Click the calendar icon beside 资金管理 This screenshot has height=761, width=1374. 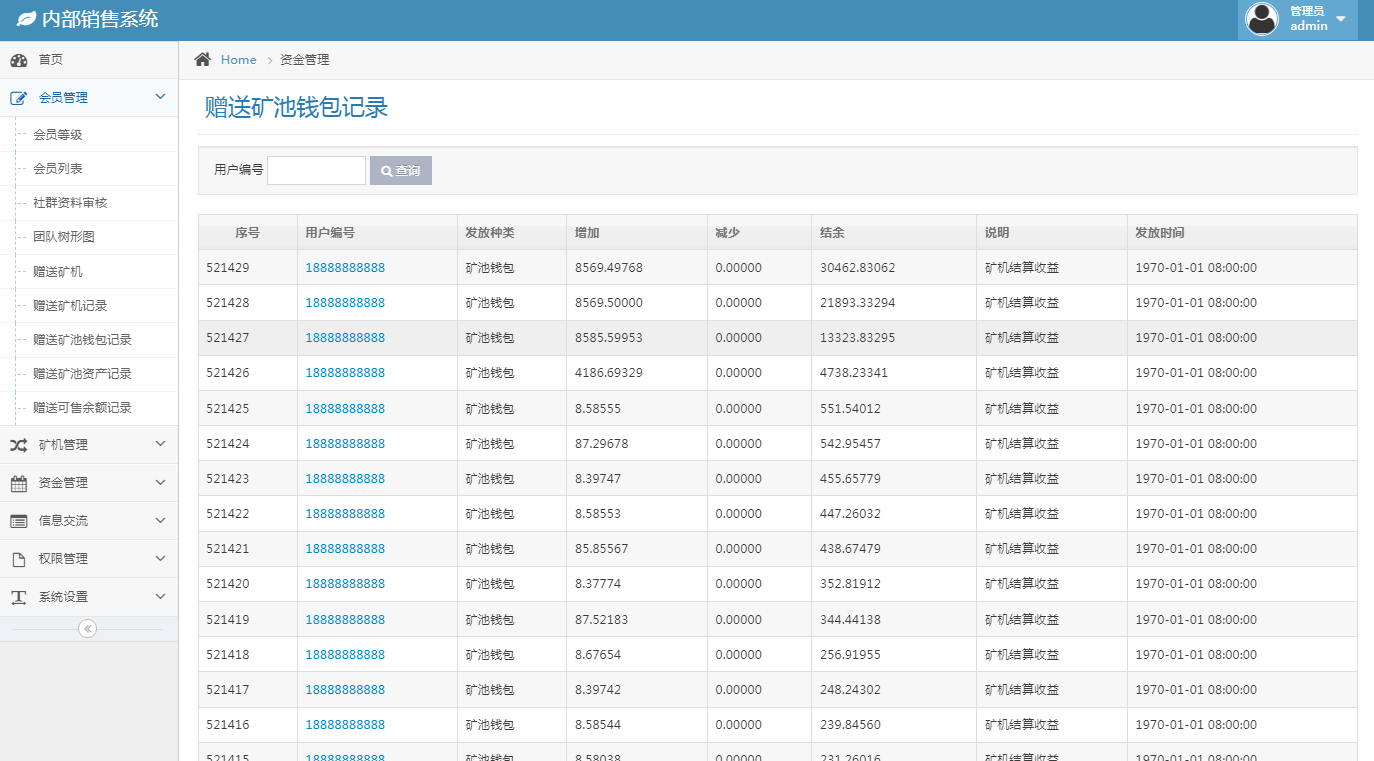(x=19, y=483)
